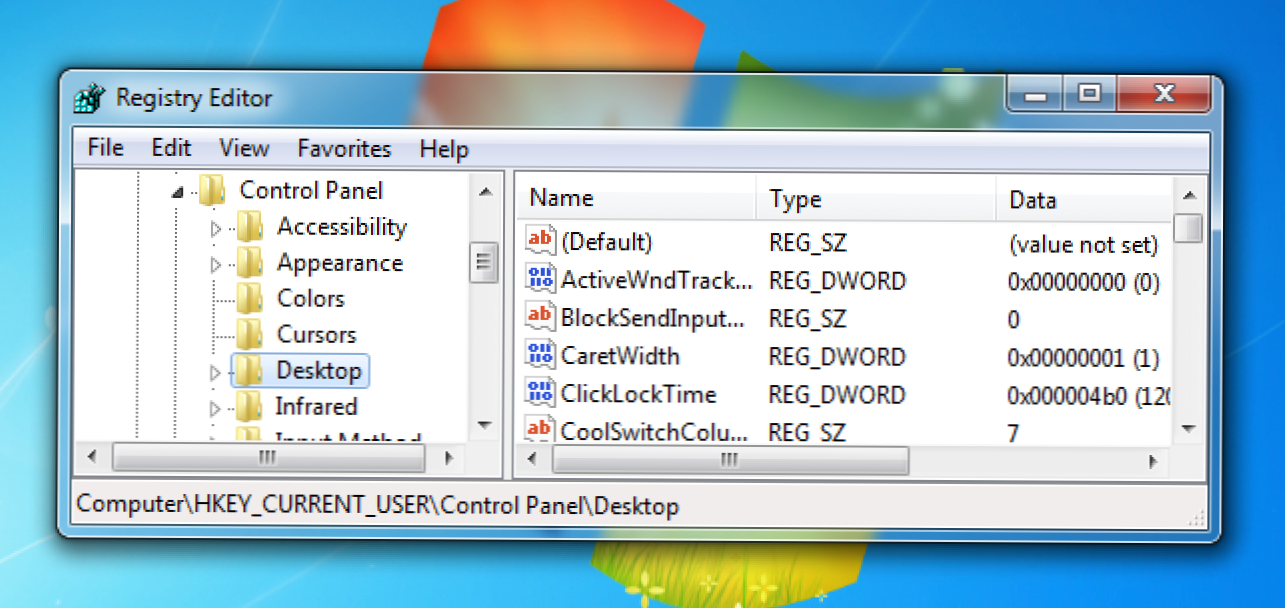Select the ActiveWndTrack DWORD value icon

(540, 281)
